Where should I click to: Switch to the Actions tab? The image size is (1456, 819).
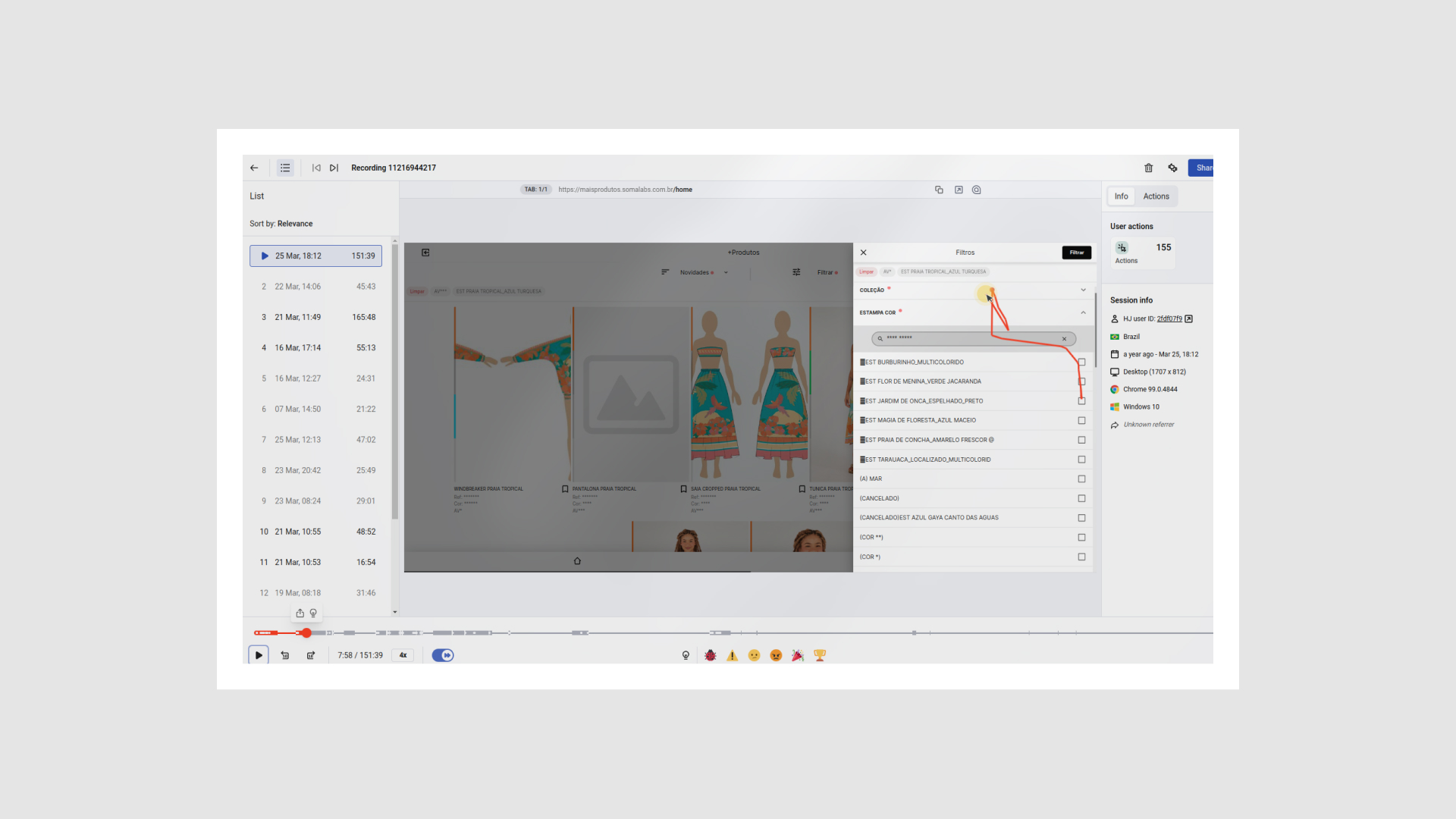tap(1156, 196)
